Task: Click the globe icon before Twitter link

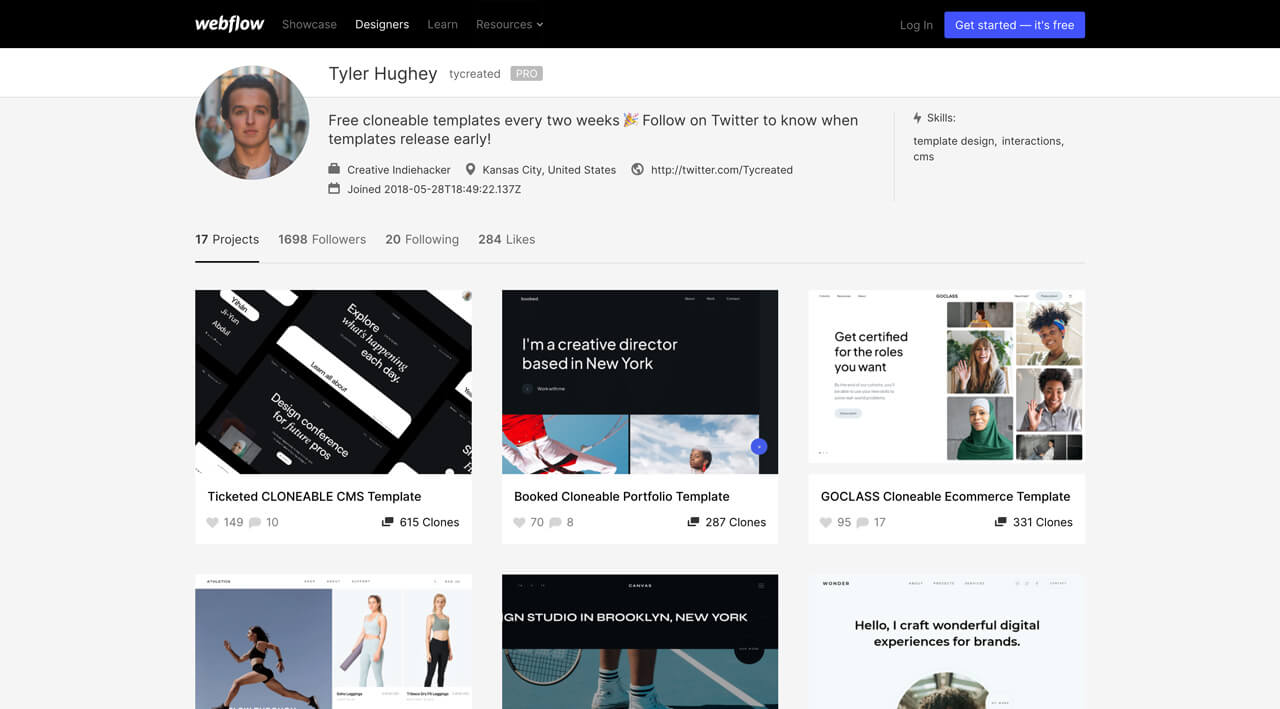Action: point(637,169)
